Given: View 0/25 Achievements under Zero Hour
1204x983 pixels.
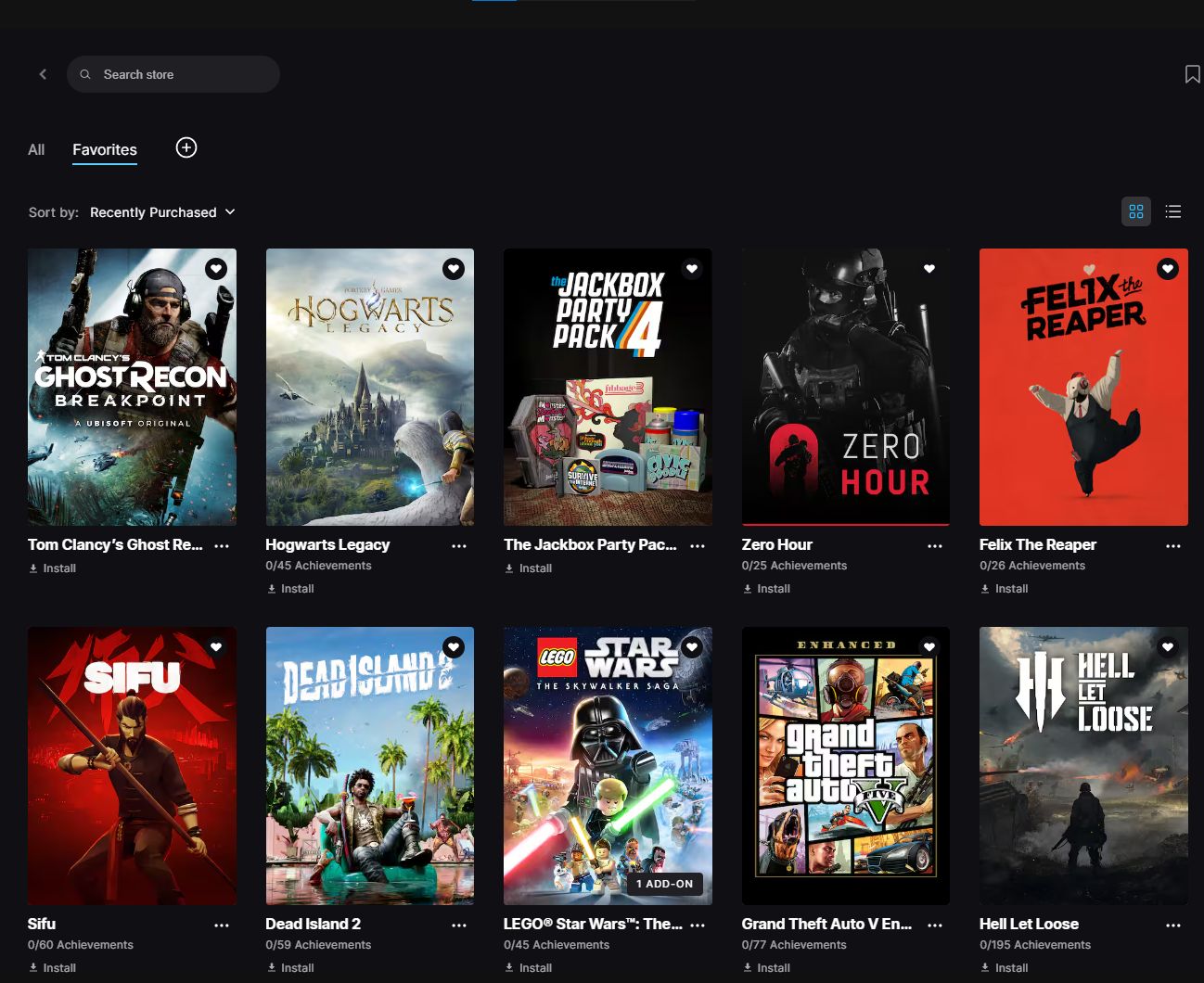Looking at the screenshot, I should click(794, 566).
